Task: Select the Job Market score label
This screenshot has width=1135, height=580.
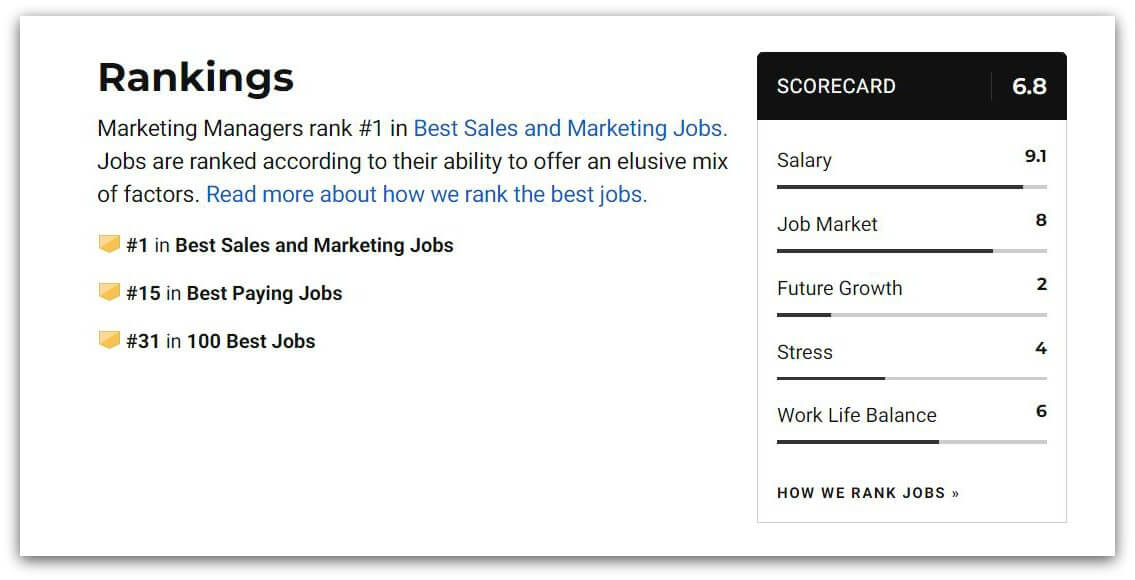Action: [826, 224]
